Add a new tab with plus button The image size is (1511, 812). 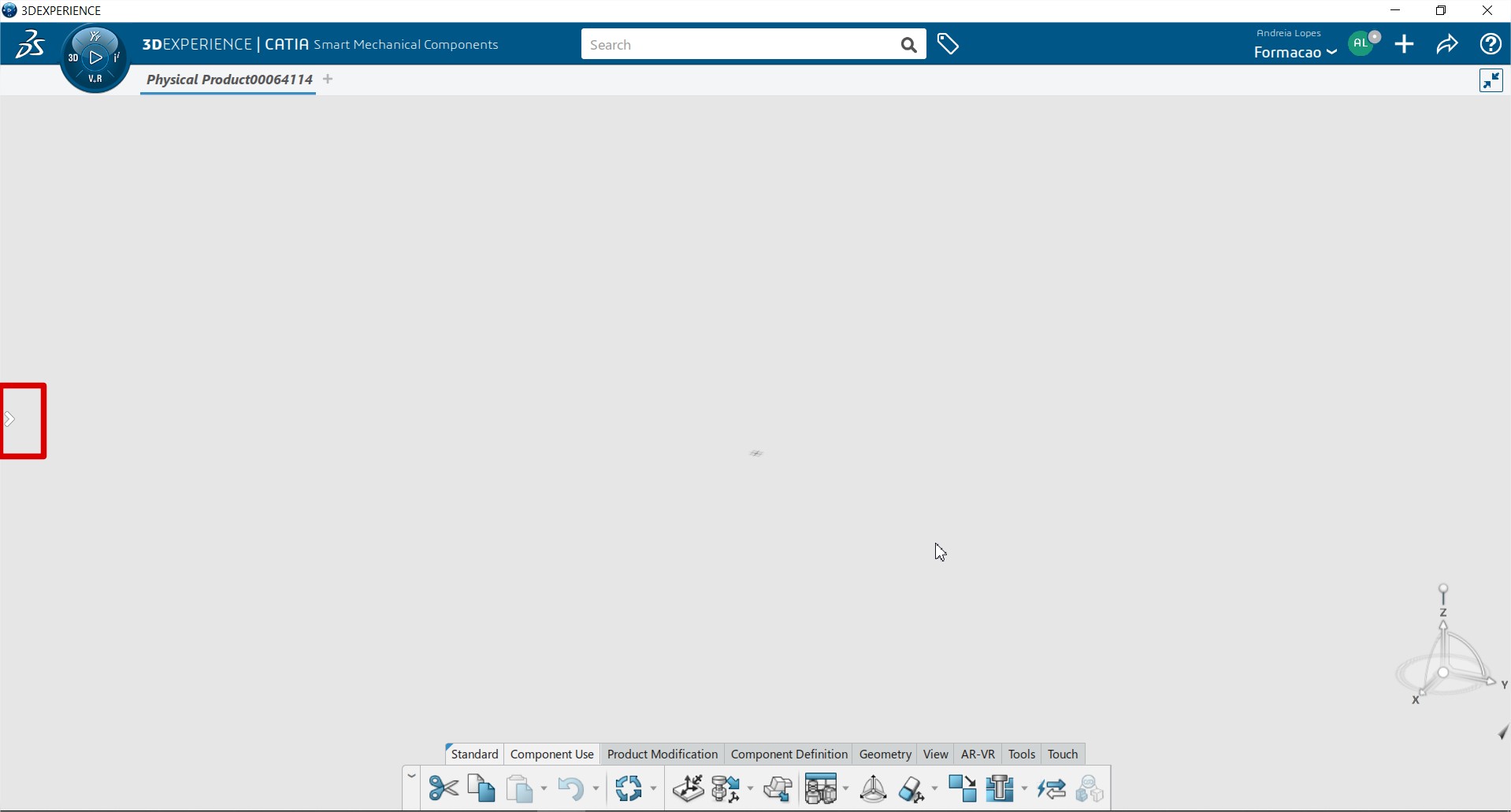tap(328, 80)
